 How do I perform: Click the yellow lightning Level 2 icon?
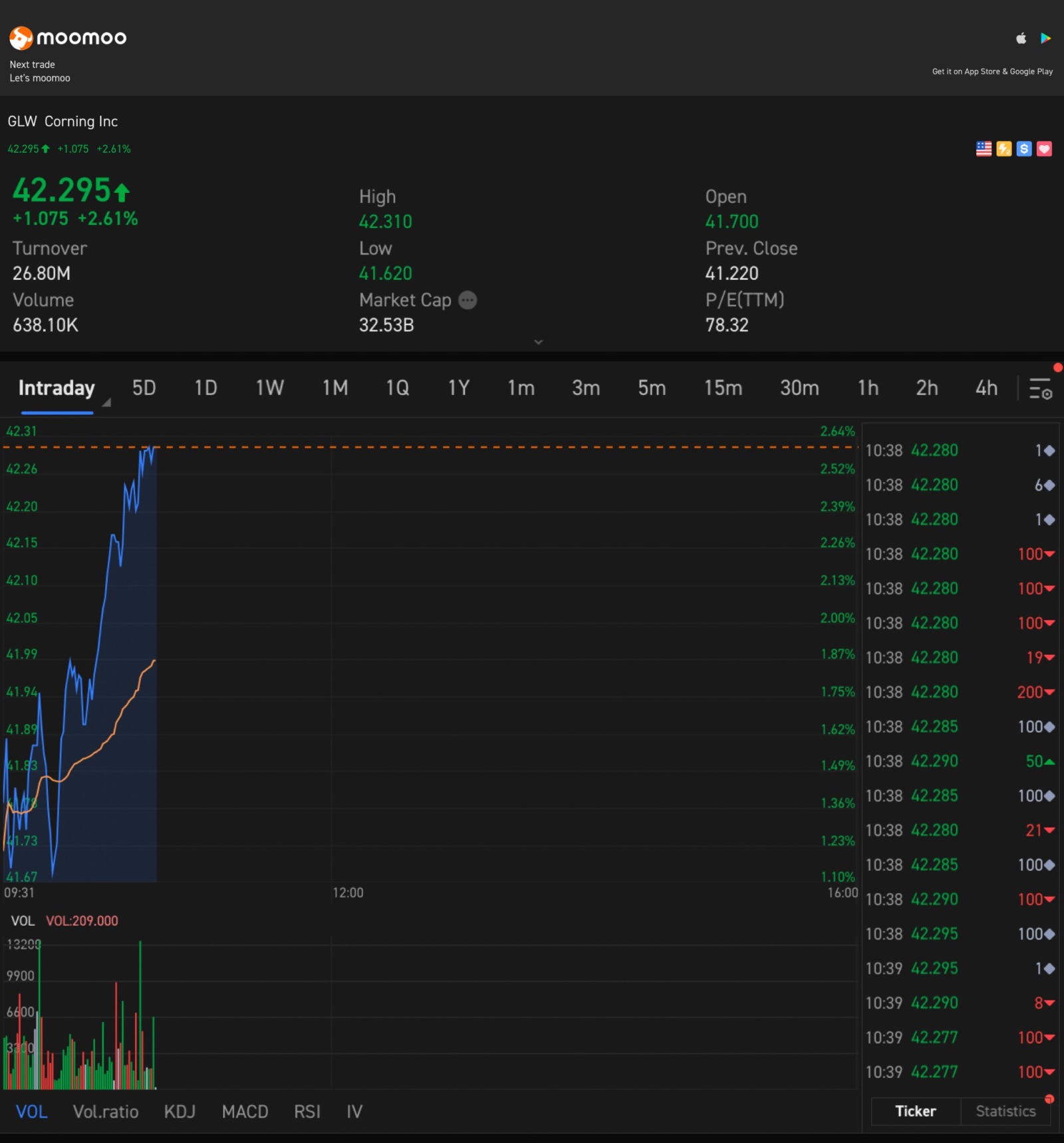tap(1004, 149)
